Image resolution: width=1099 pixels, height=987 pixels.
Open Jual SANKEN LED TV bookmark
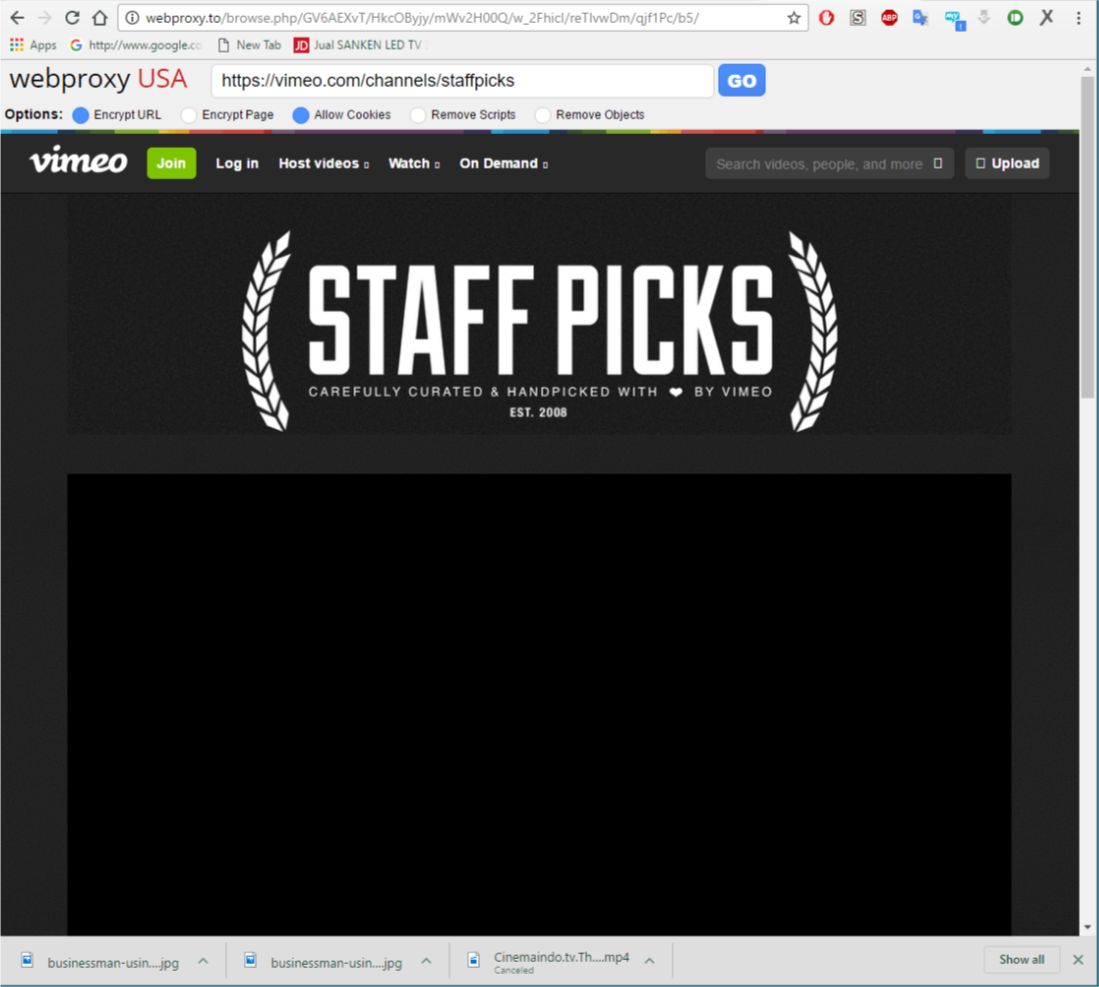pos(359,45)
